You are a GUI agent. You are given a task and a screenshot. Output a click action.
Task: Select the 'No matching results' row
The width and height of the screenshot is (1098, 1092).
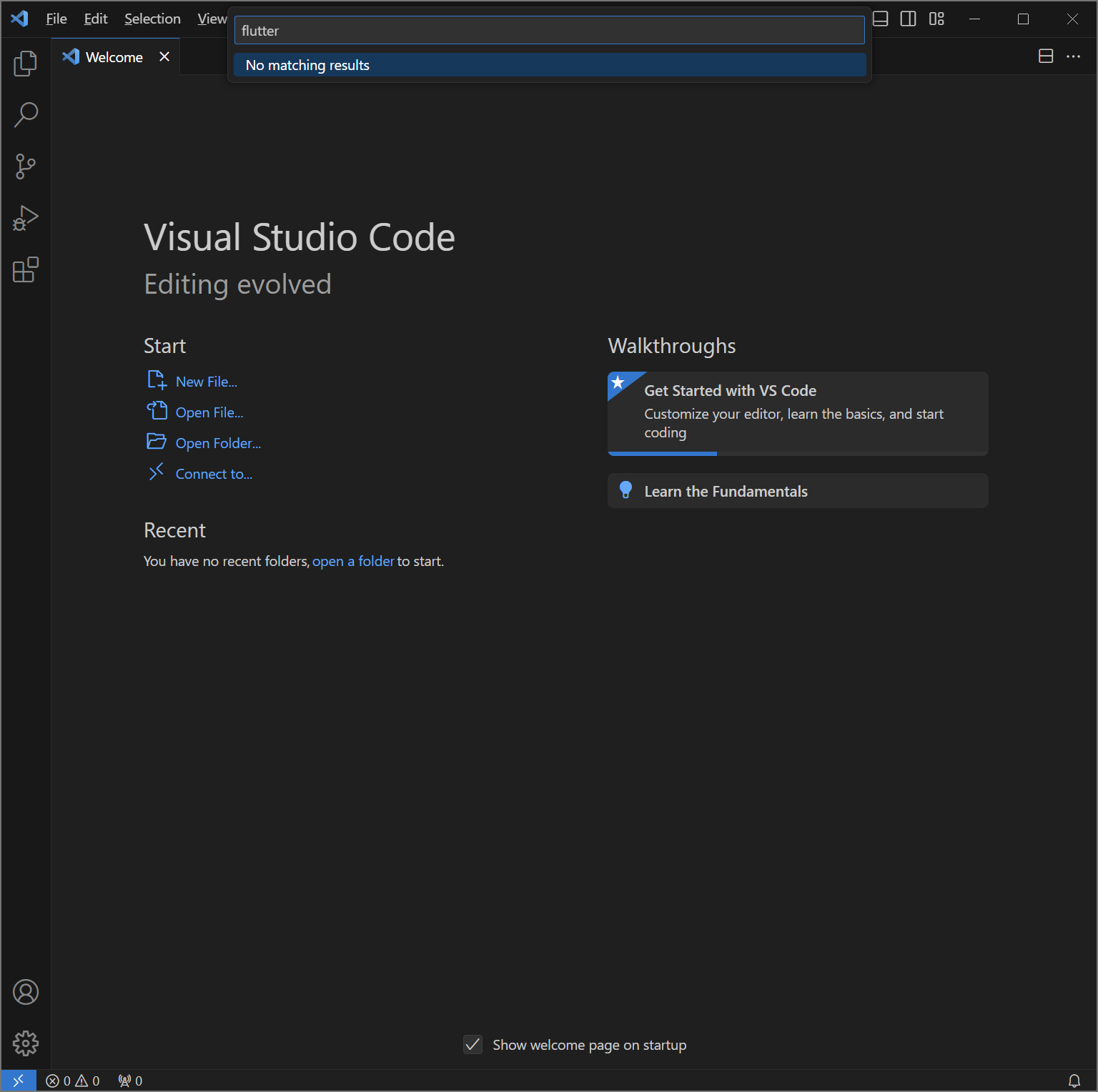550,65
